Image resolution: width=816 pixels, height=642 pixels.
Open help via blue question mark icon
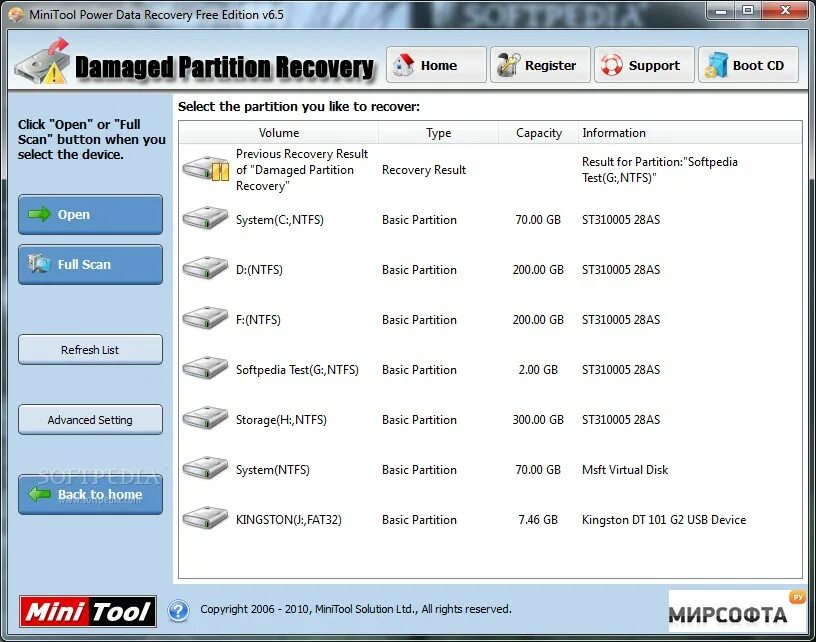click(x=178, y=610)
